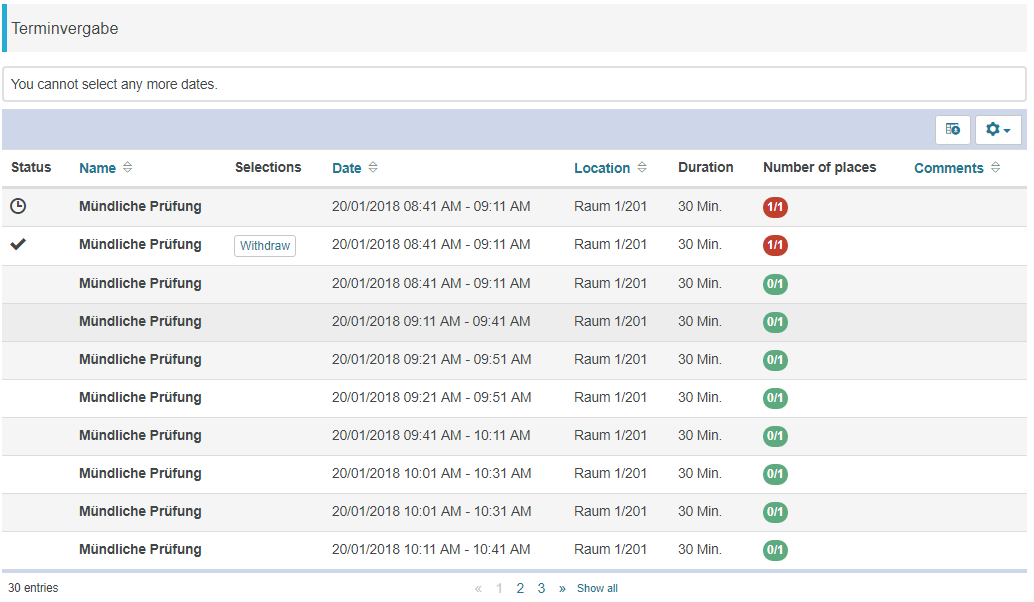Click Show all entries link
The image size is (1034, 602).
tap(597, 588)
